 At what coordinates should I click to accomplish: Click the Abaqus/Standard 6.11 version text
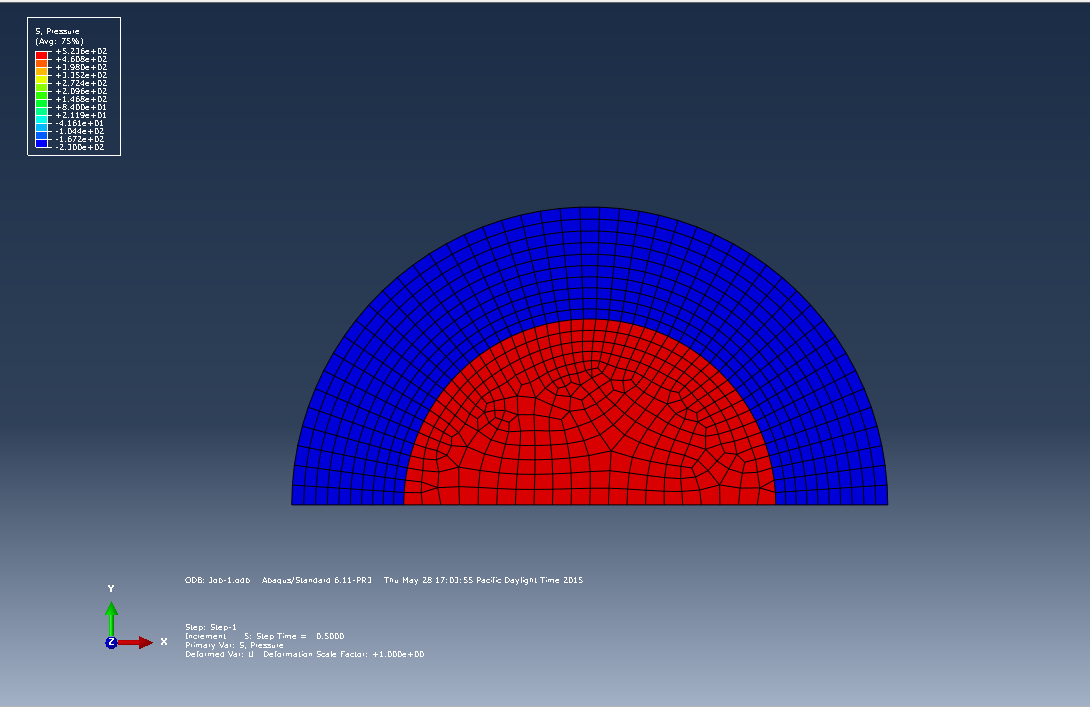tap(318, 580)
